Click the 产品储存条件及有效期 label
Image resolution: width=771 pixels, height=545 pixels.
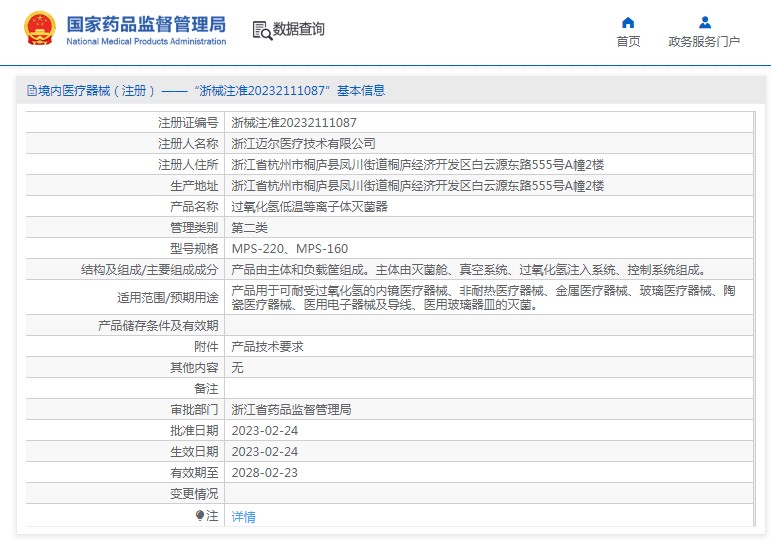point(158,326)
